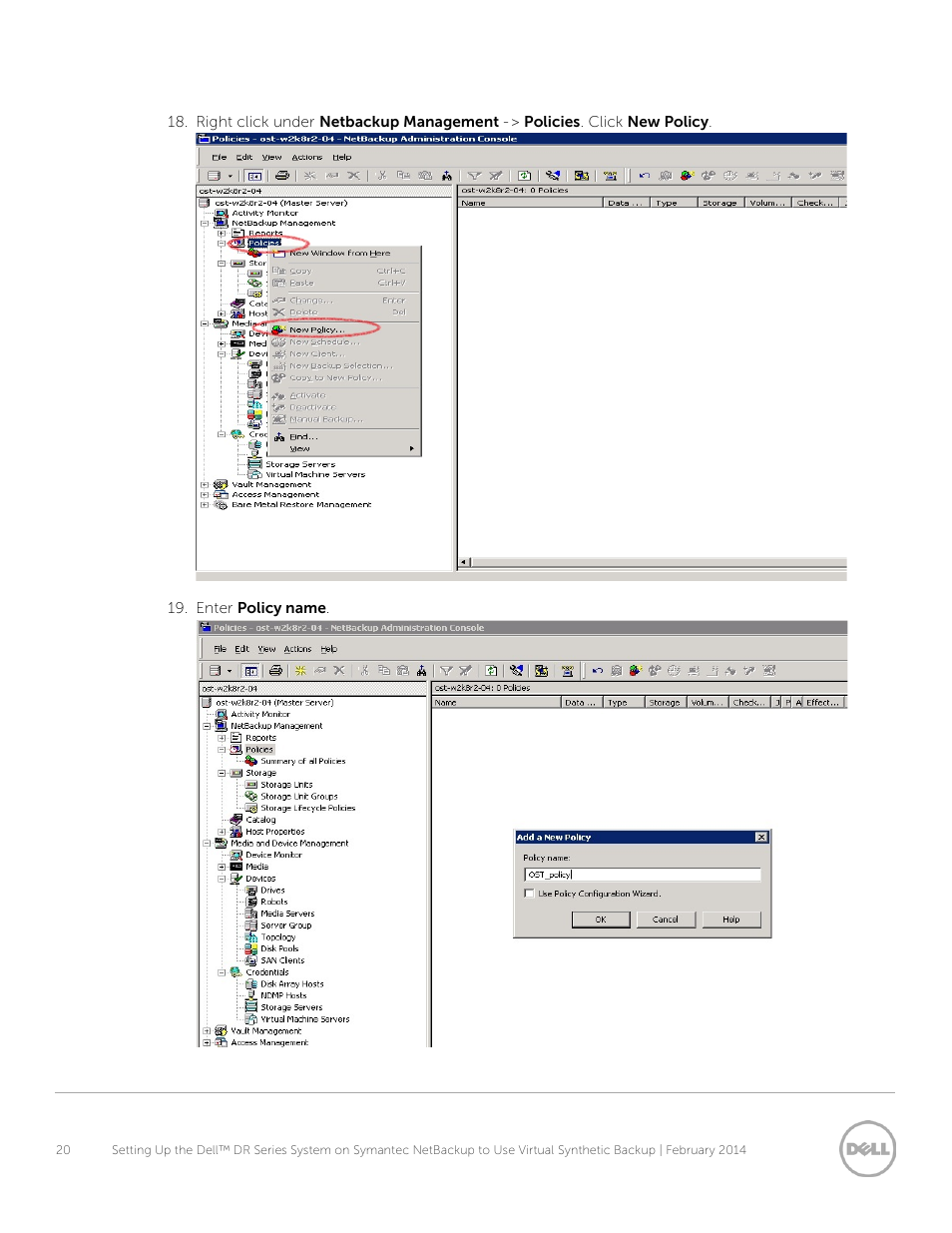Image resolution: width=952 pixels, height=1233 pixels.
Task: Click the Find binoculars icon in step 18 toolbar
Action: tap(447, 176)
